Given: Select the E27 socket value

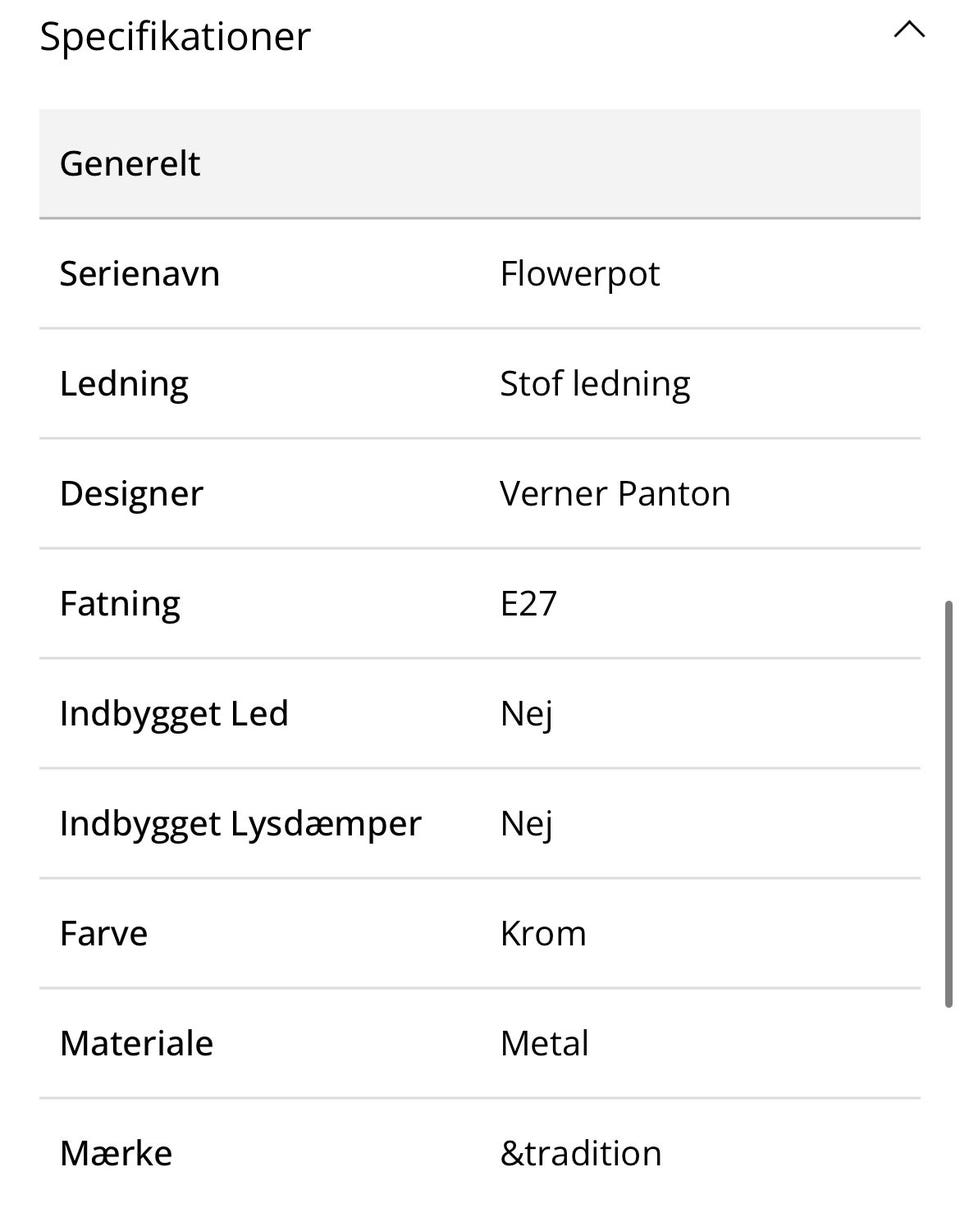Looking at the screenshot, I should pos(528,603).
